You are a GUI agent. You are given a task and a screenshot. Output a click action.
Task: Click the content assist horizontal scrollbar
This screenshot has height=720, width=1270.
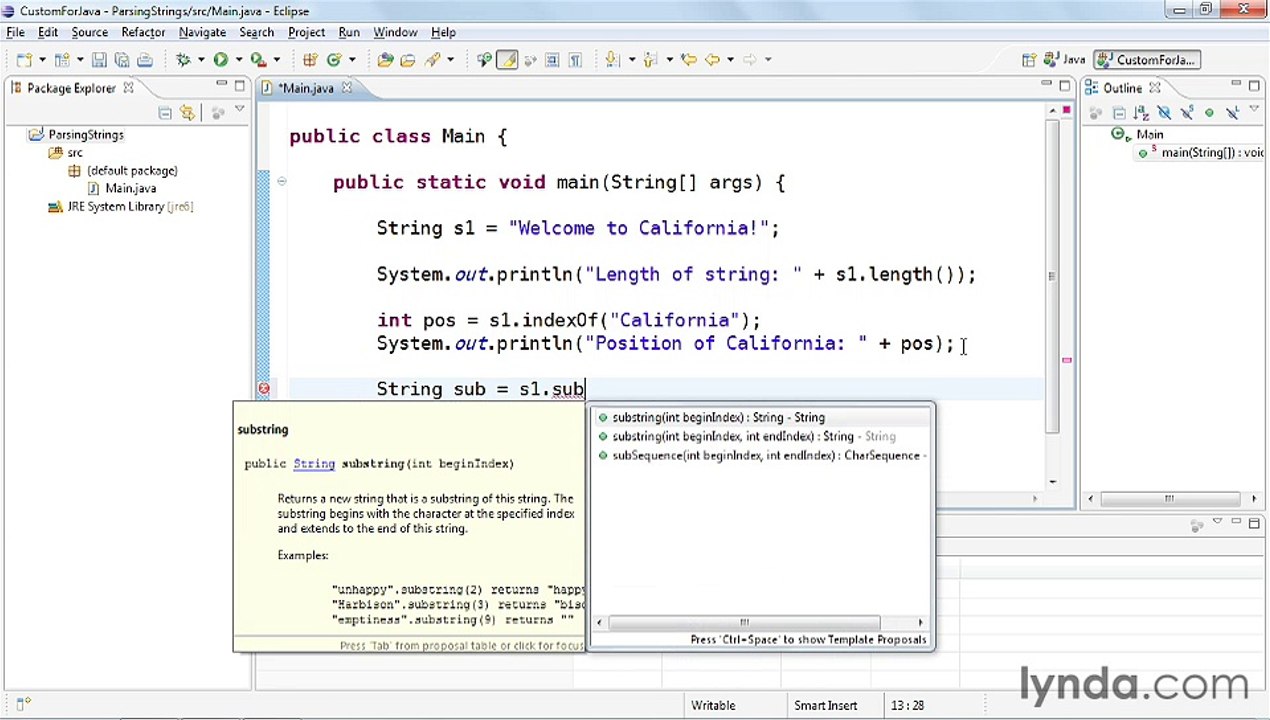(x=744, y=622)
